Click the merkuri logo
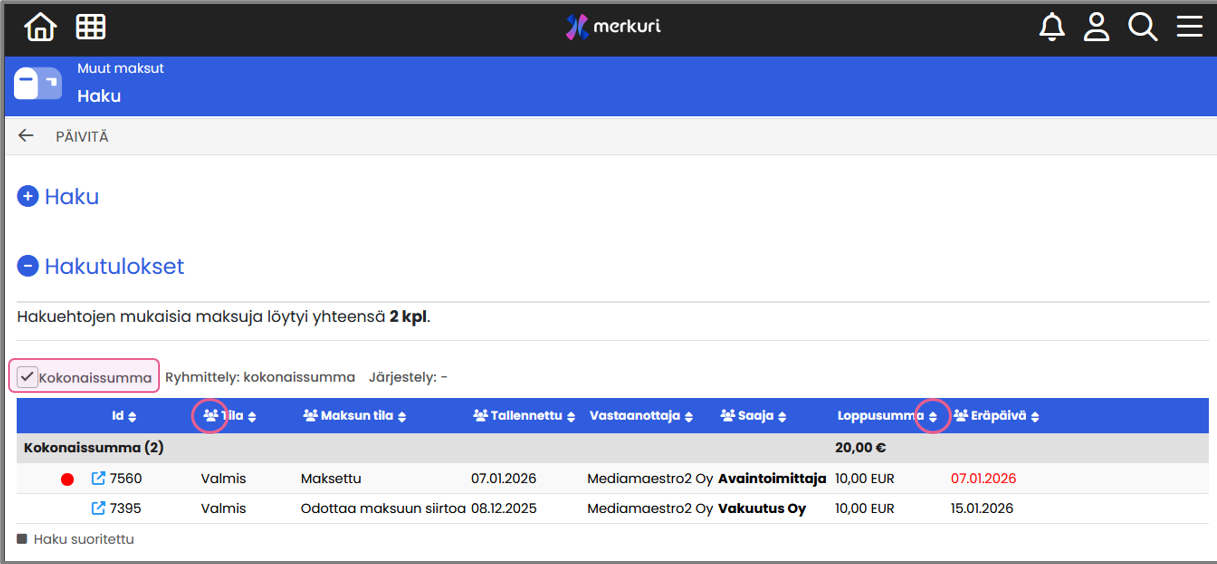This screenshot has height=564, width=1217. click(x=612, y=27)
